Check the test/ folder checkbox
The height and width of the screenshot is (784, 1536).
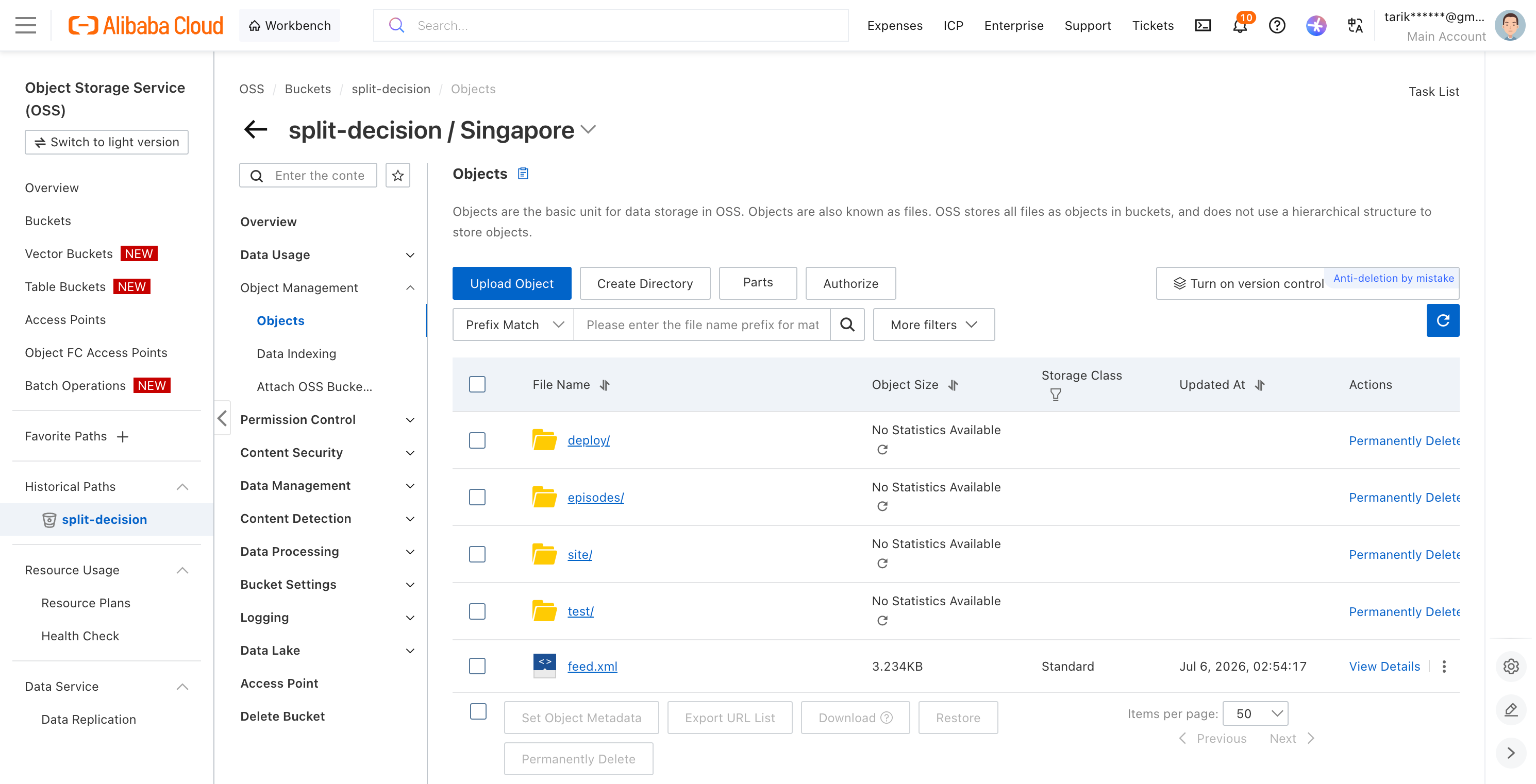pyautogui.click(x=477, y=610)
